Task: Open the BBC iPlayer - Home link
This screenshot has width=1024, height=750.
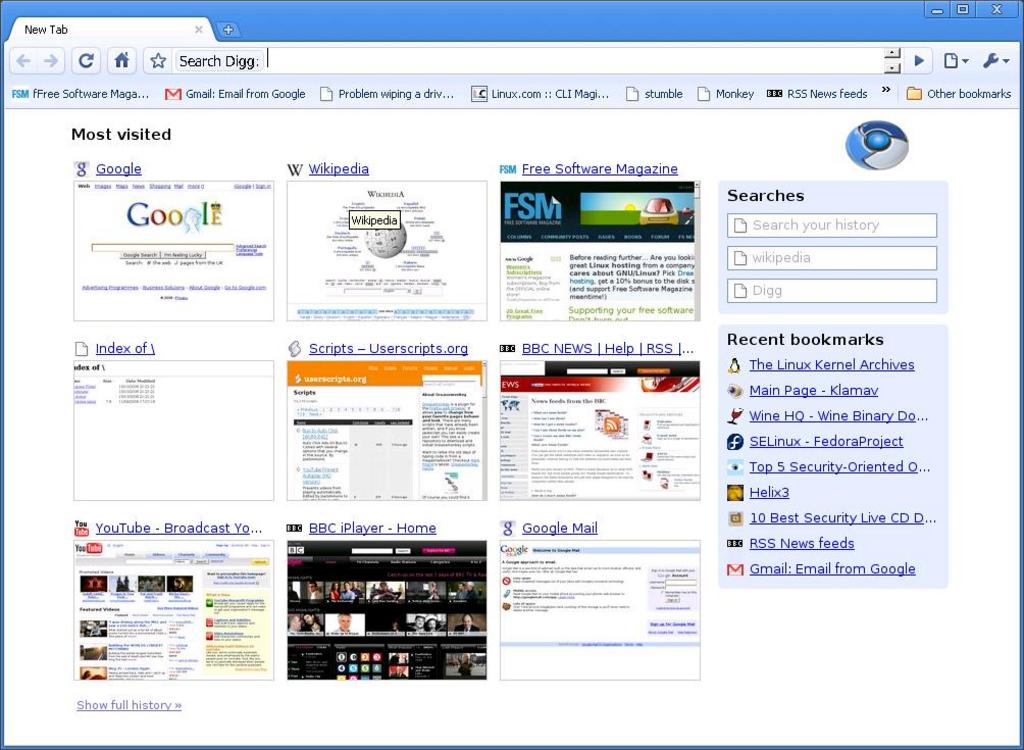Action: click(372, 528)
